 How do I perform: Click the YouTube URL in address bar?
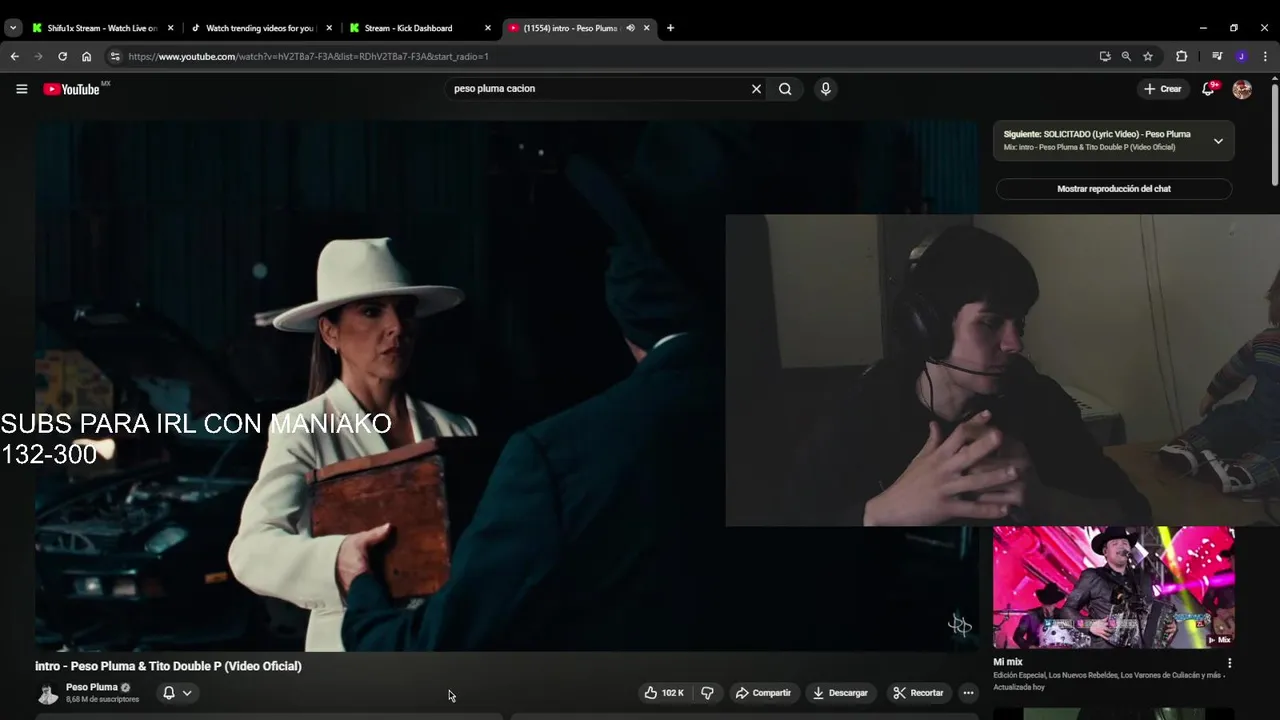tap(308, 57)
